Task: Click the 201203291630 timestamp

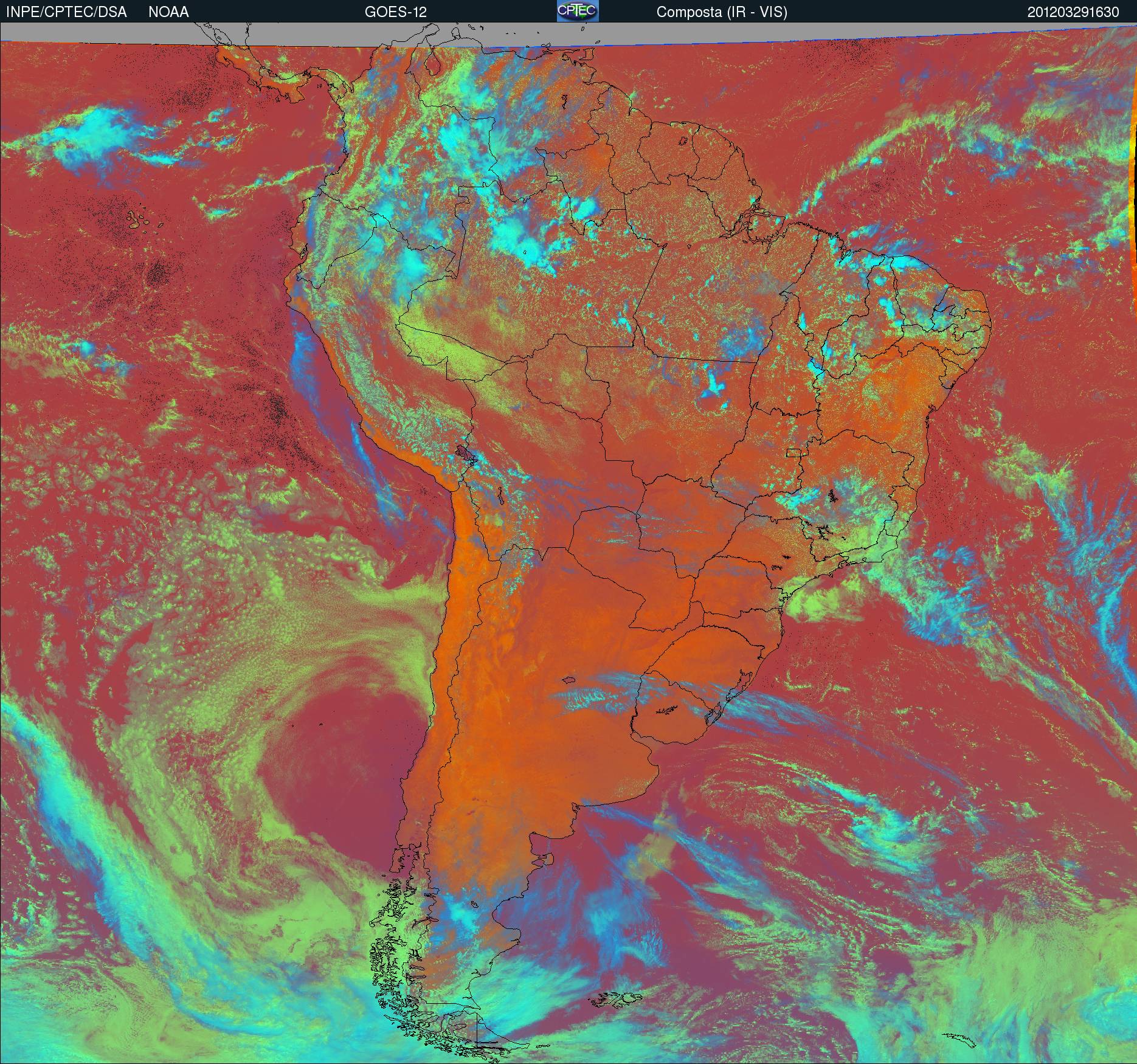Action: [x=1073, y=12]
